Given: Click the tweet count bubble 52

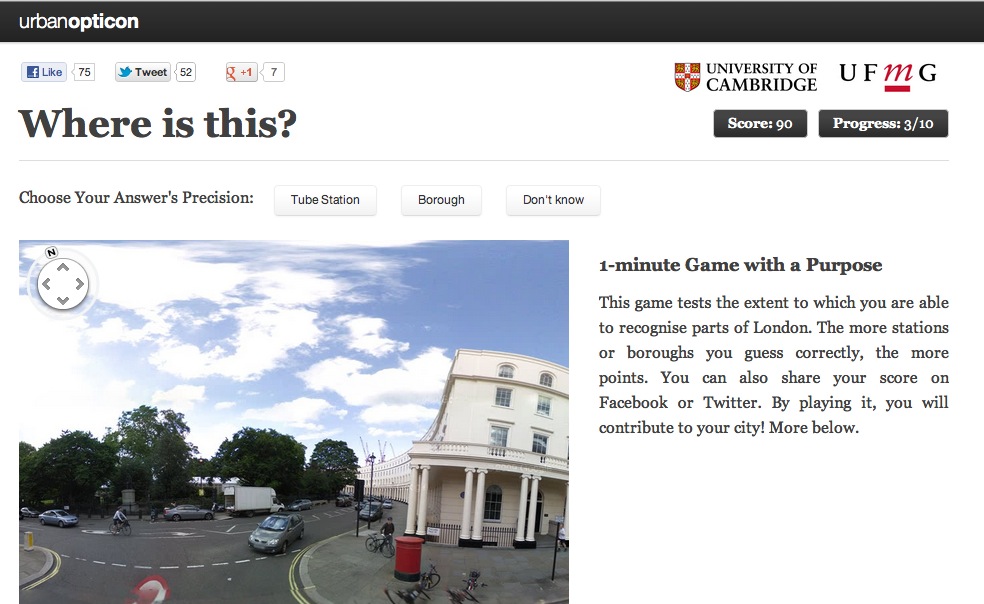Looking at the screenshot, I should click(186, 72).
